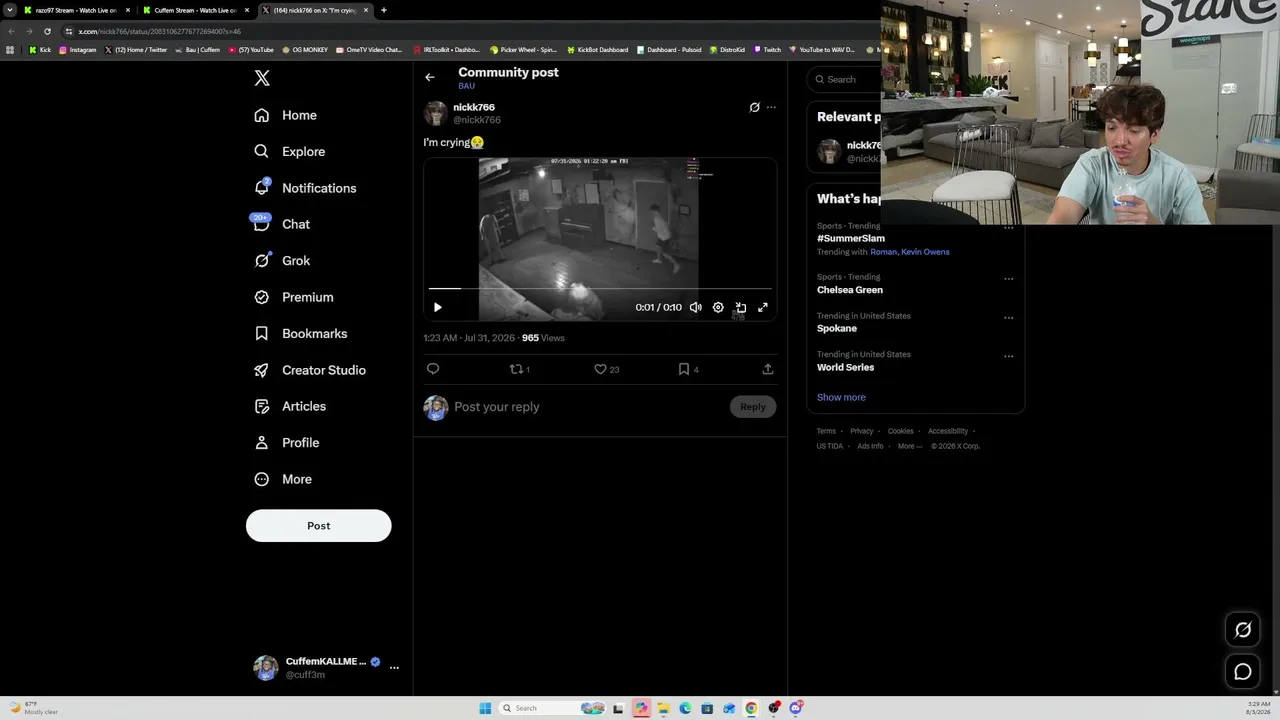Open account switcher dots next to CuffemKALLME

coord(394,667)
